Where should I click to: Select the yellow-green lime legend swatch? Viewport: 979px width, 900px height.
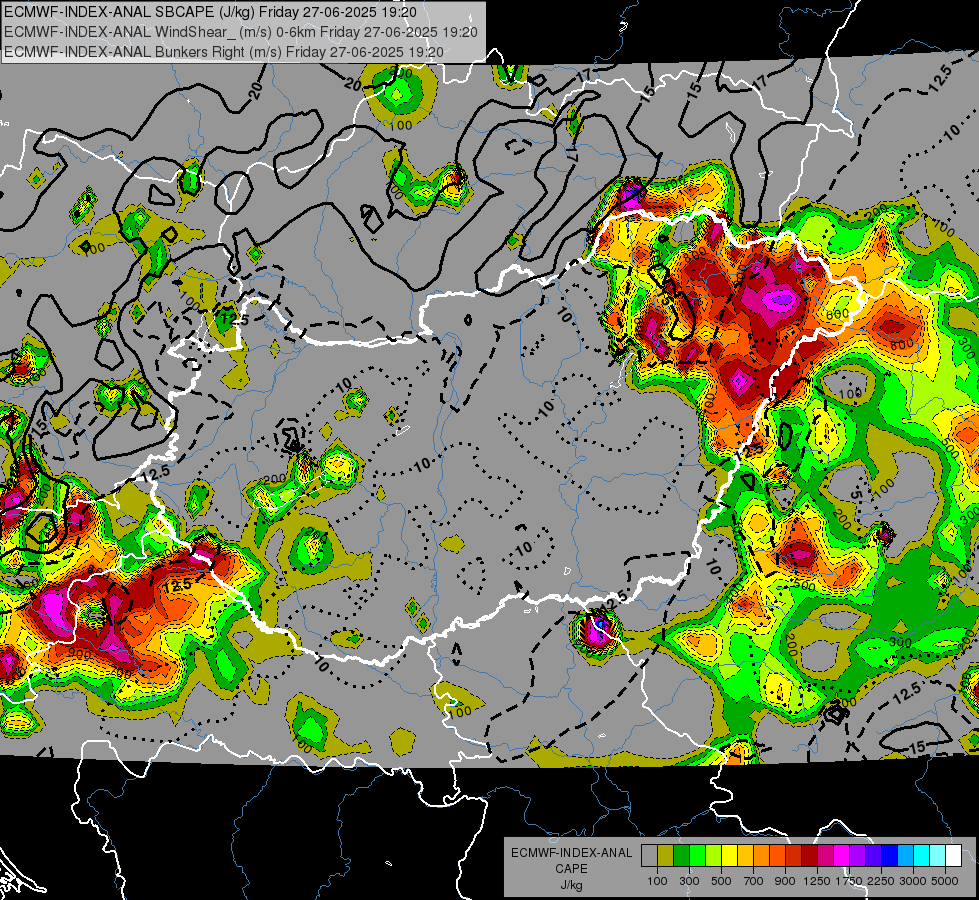713,855
